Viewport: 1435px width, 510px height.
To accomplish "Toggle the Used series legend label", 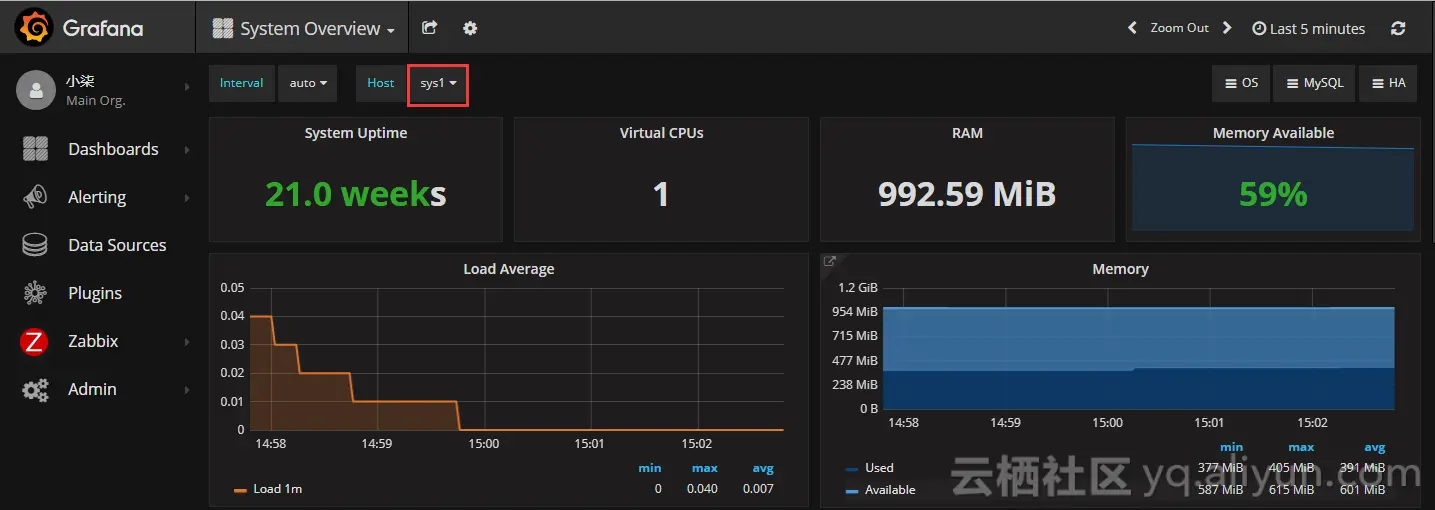I will pos(880,467).
